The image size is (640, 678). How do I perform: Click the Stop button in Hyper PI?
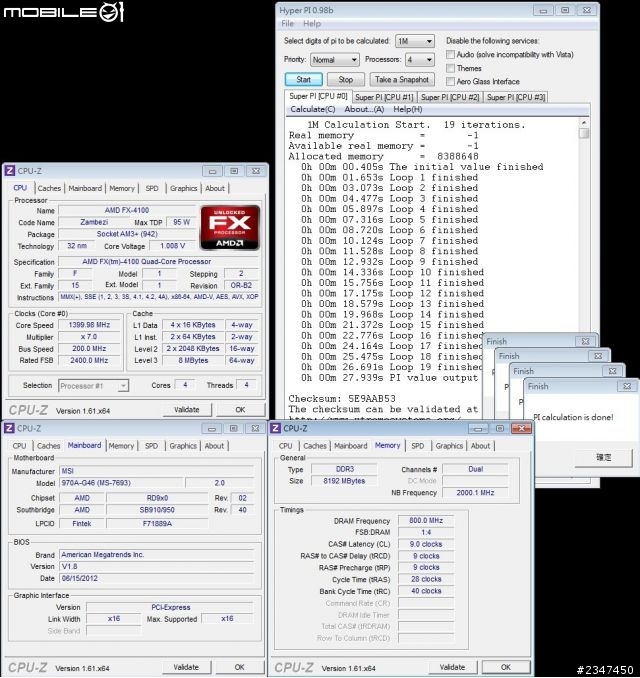[x=346, y=80]
